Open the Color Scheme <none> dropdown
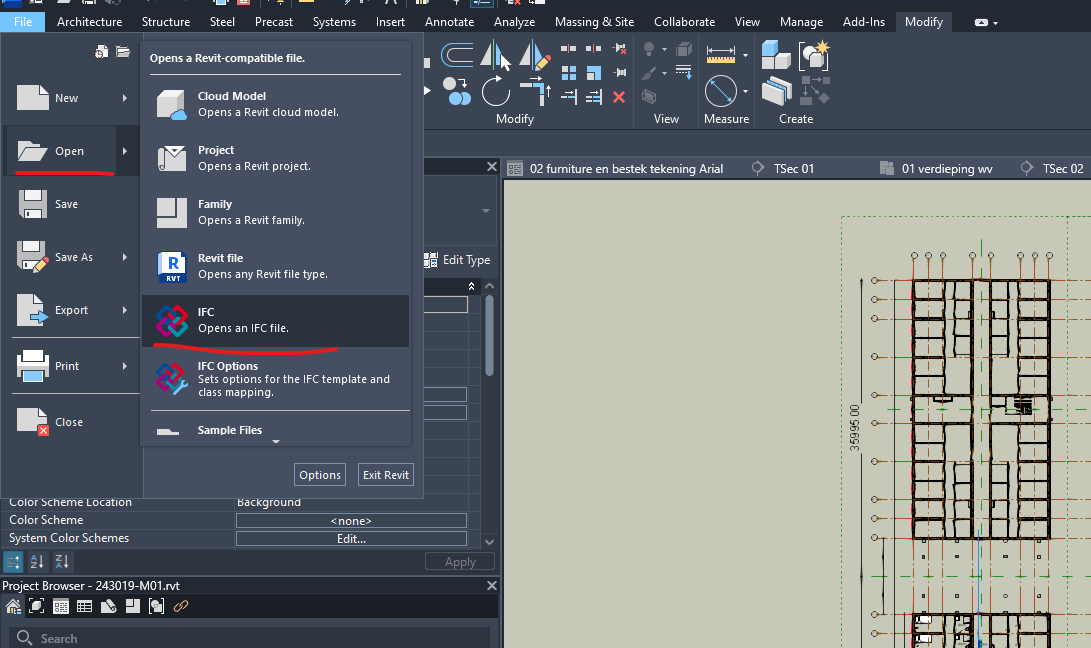The image size is (1091, 648). click(351, 520)
